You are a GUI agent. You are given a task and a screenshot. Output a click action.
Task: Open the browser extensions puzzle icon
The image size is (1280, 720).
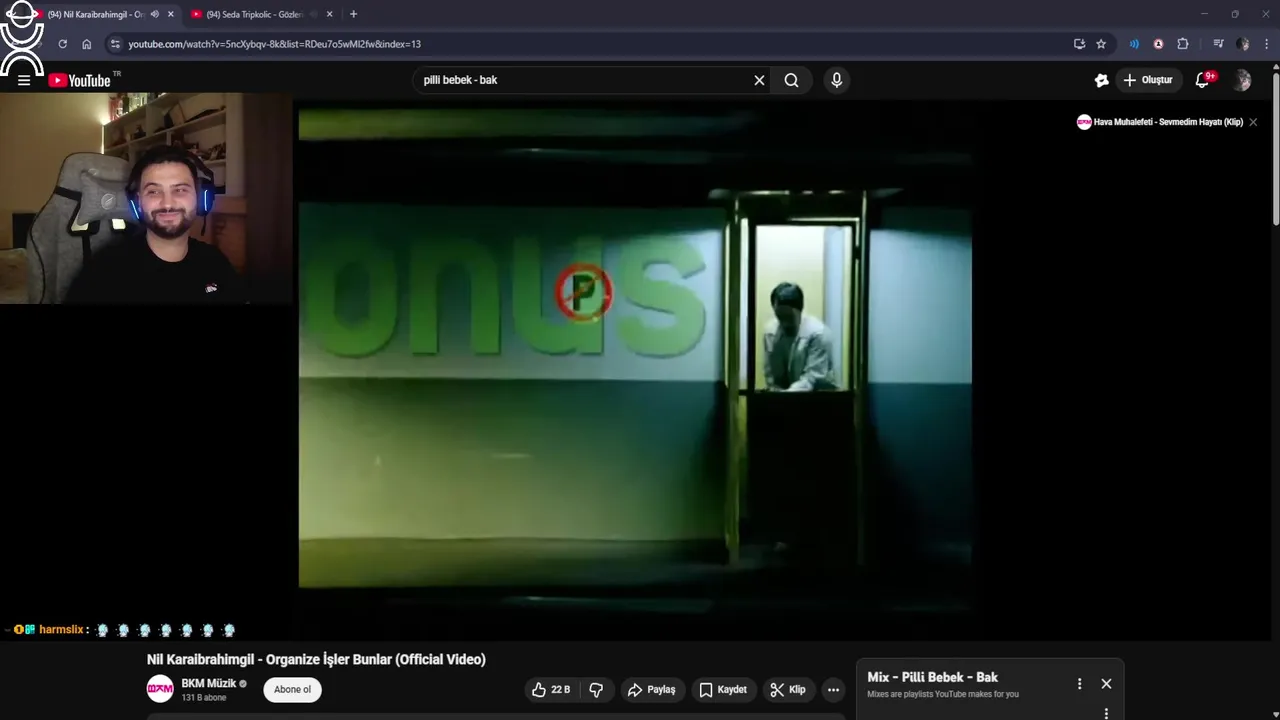1183,44
